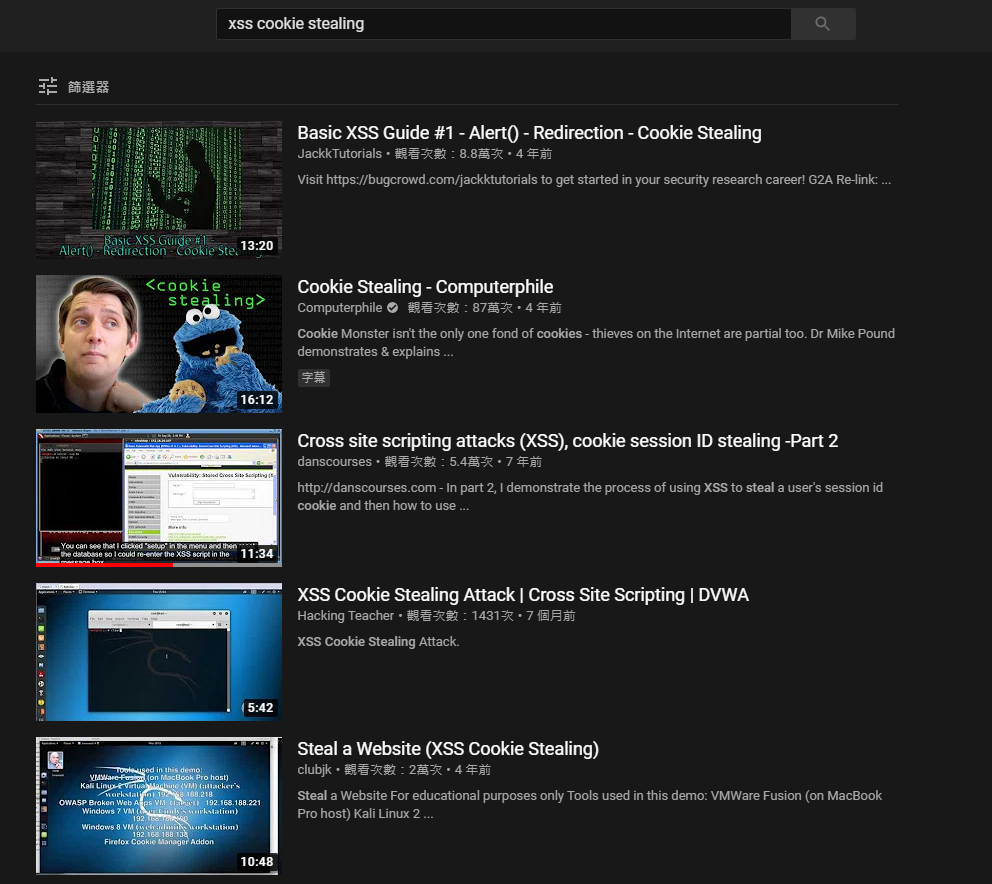Visit the Hacking Teacher channel

(x=345, y=616)
